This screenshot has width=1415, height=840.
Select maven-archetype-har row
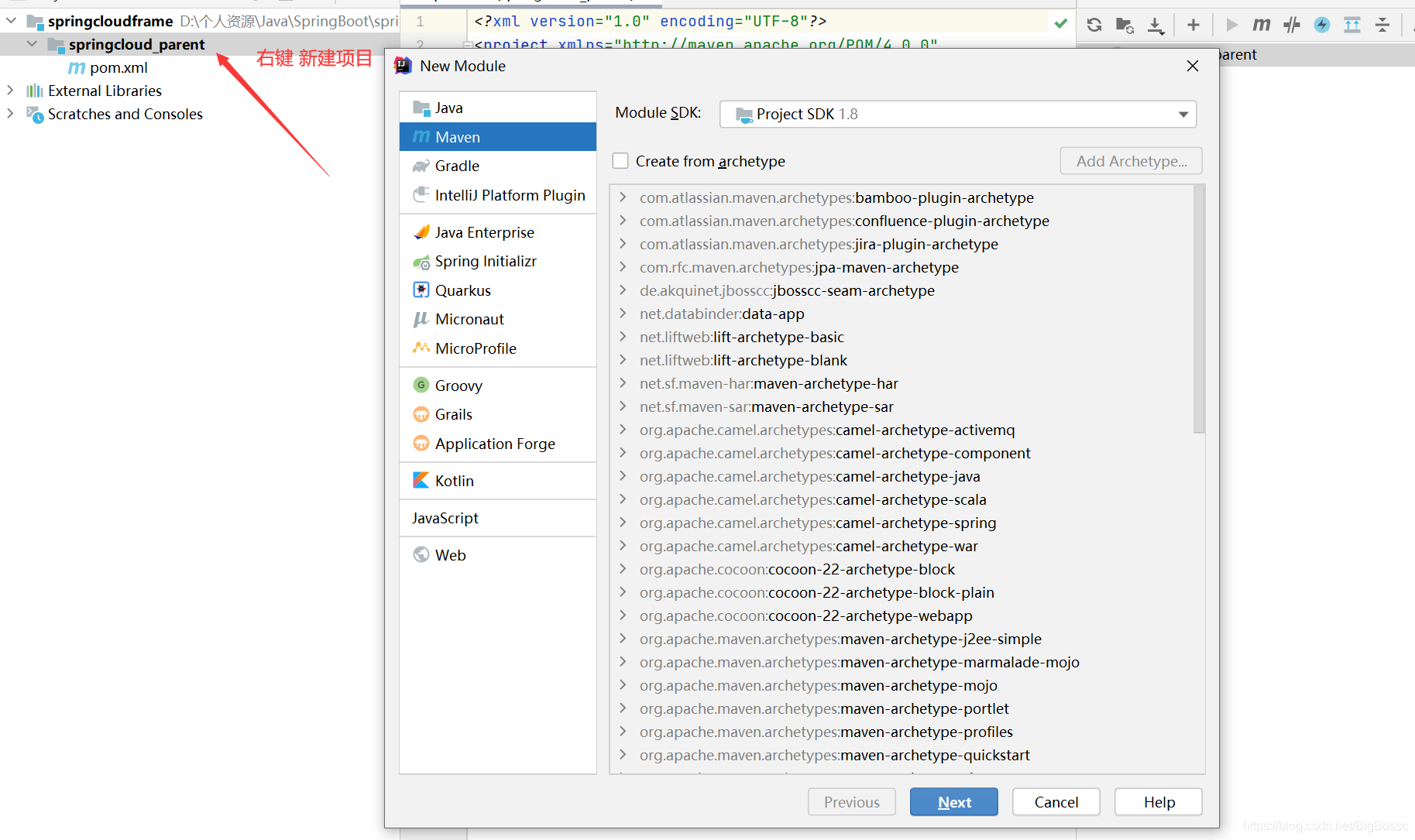[902, 383]
